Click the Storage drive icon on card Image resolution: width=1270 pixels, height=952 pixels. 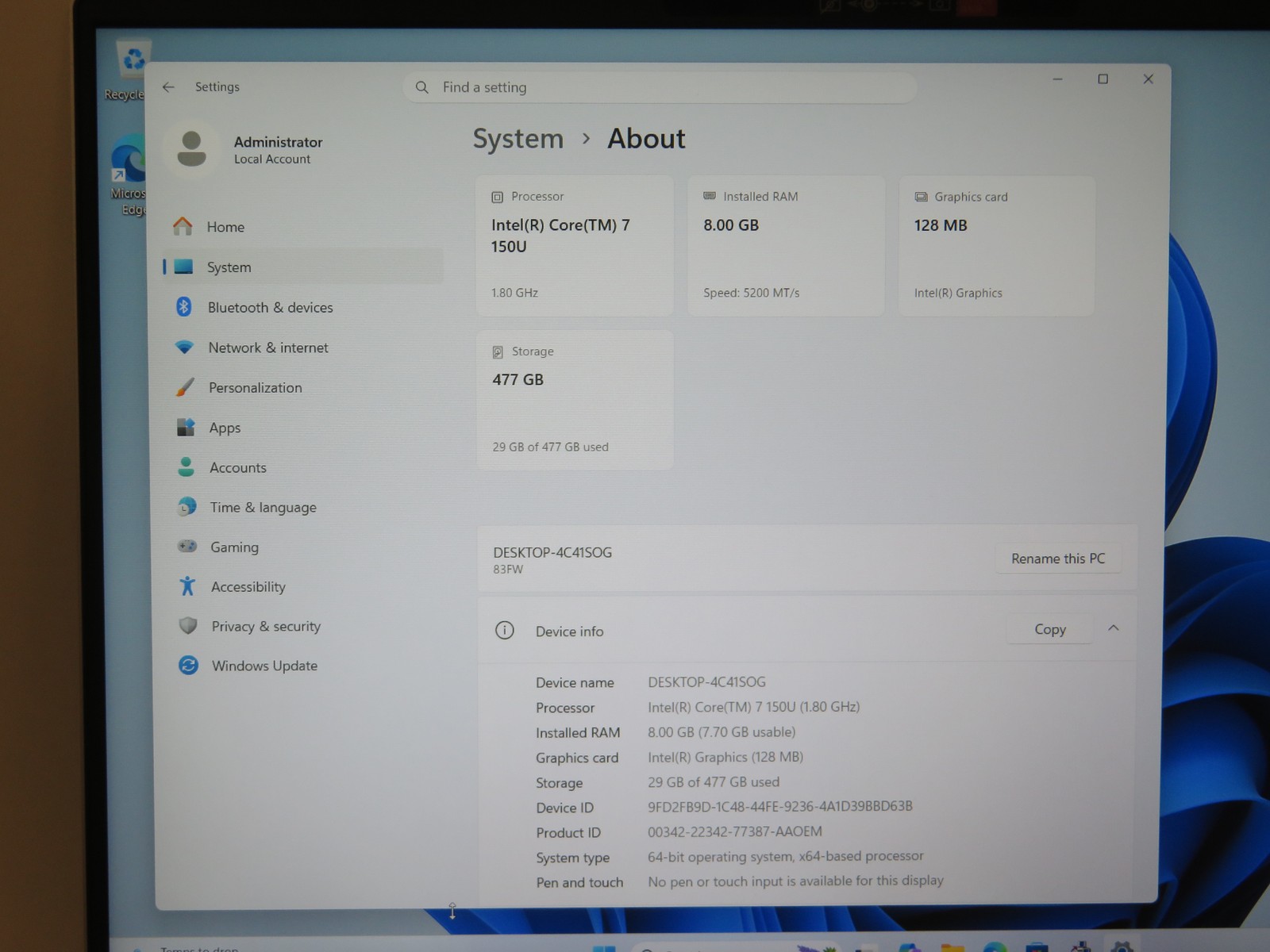[498, 351]
